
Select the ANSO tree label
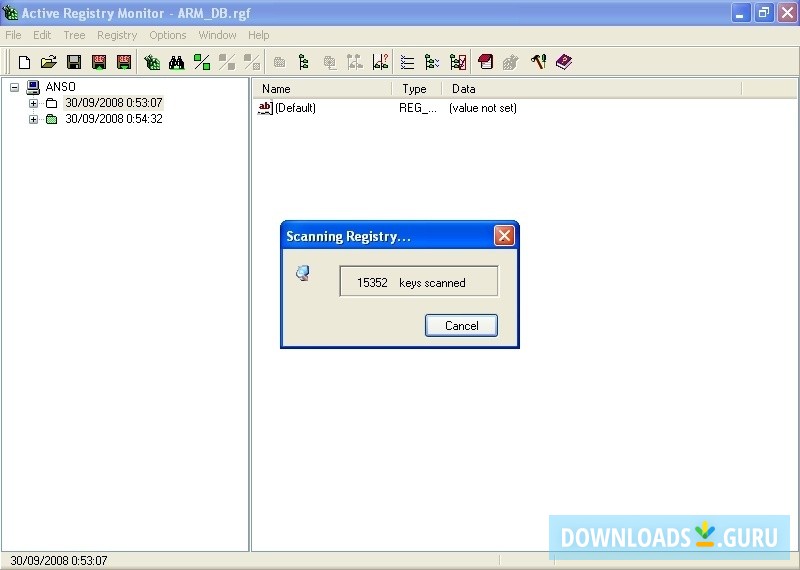pyautogui.click(x=61, y=87)
